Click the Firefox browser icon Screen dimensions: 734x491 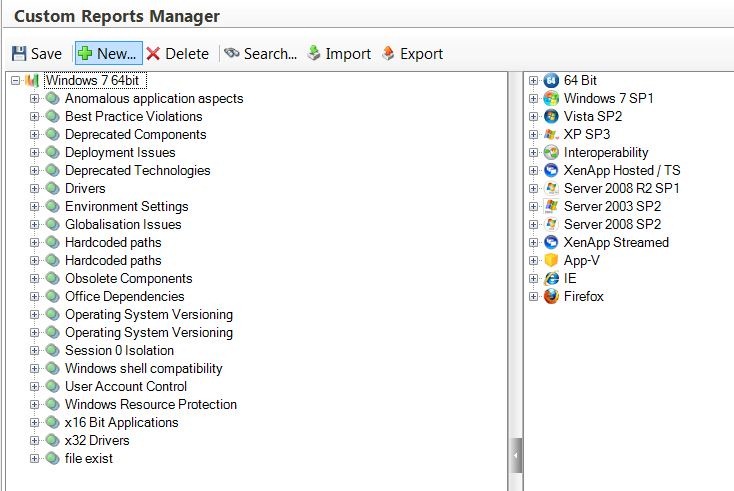click(x=551, y=296)
